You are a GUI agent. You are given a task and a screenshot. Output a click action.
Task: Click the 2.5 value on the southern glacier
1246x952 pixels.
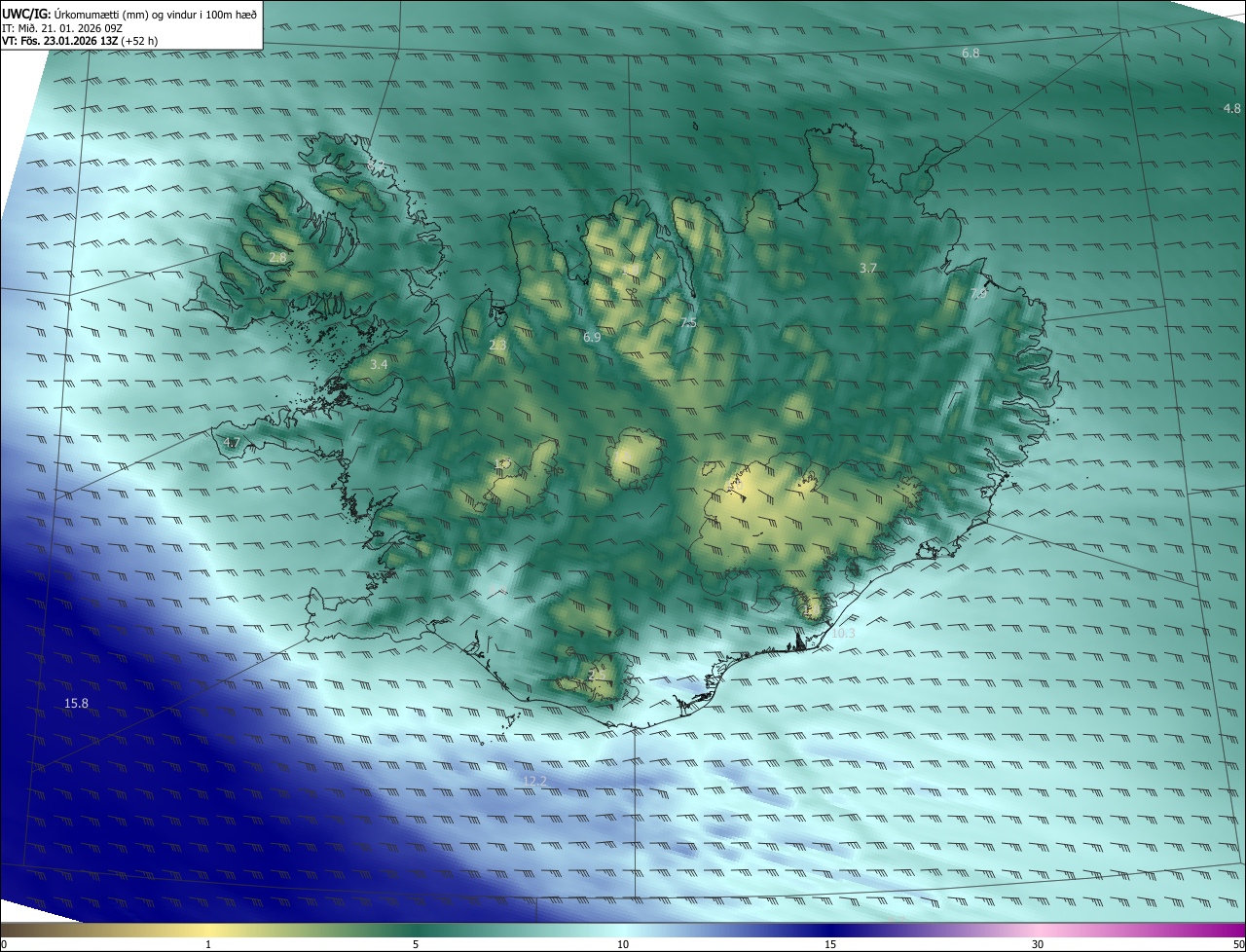597,674
